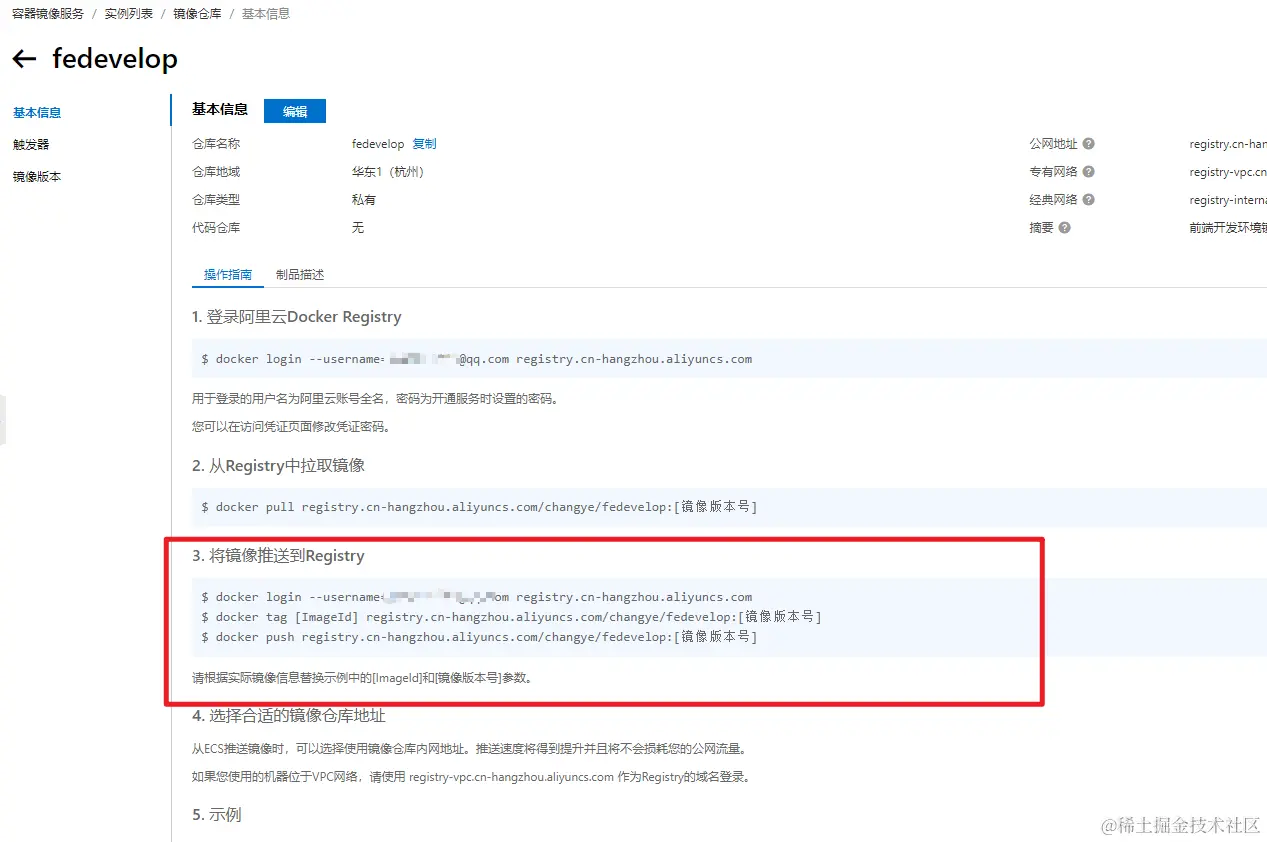Select 基本信息 in the sidebar
1267x842 pixels.
click(x=37, y=113)
